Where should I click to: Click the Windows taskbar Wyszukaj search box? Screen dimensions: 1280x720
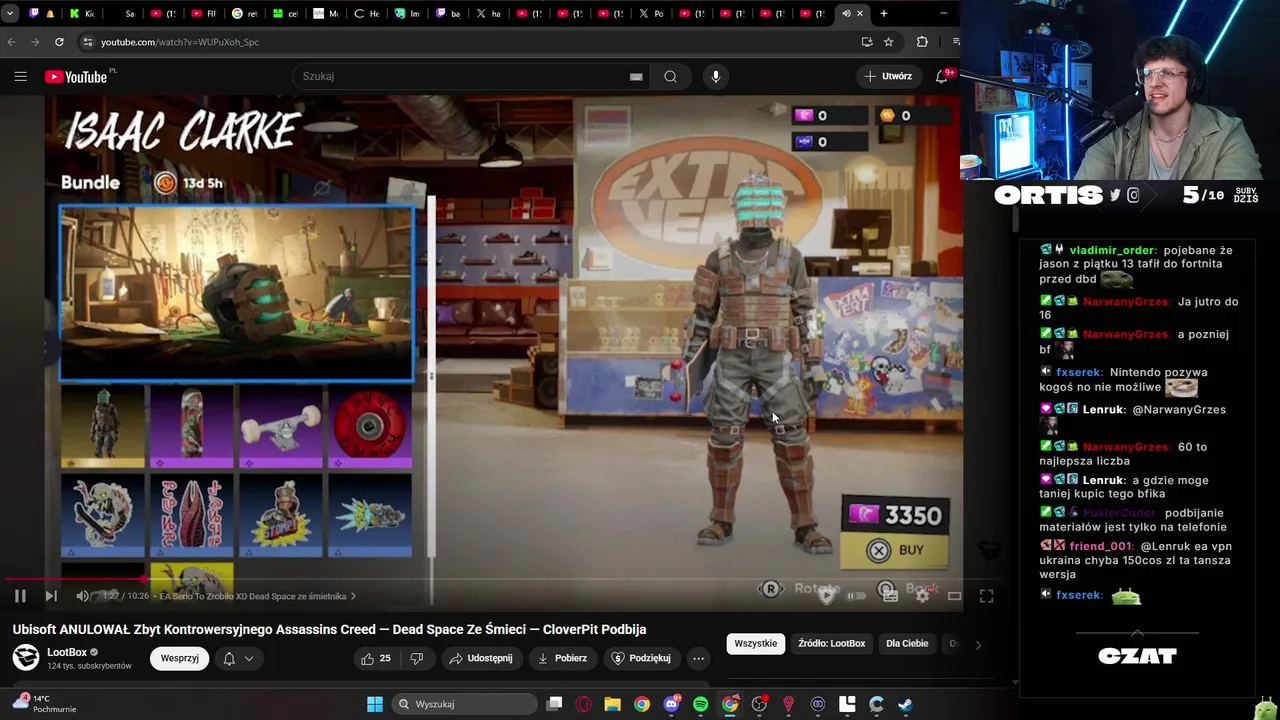click(465, 704)
